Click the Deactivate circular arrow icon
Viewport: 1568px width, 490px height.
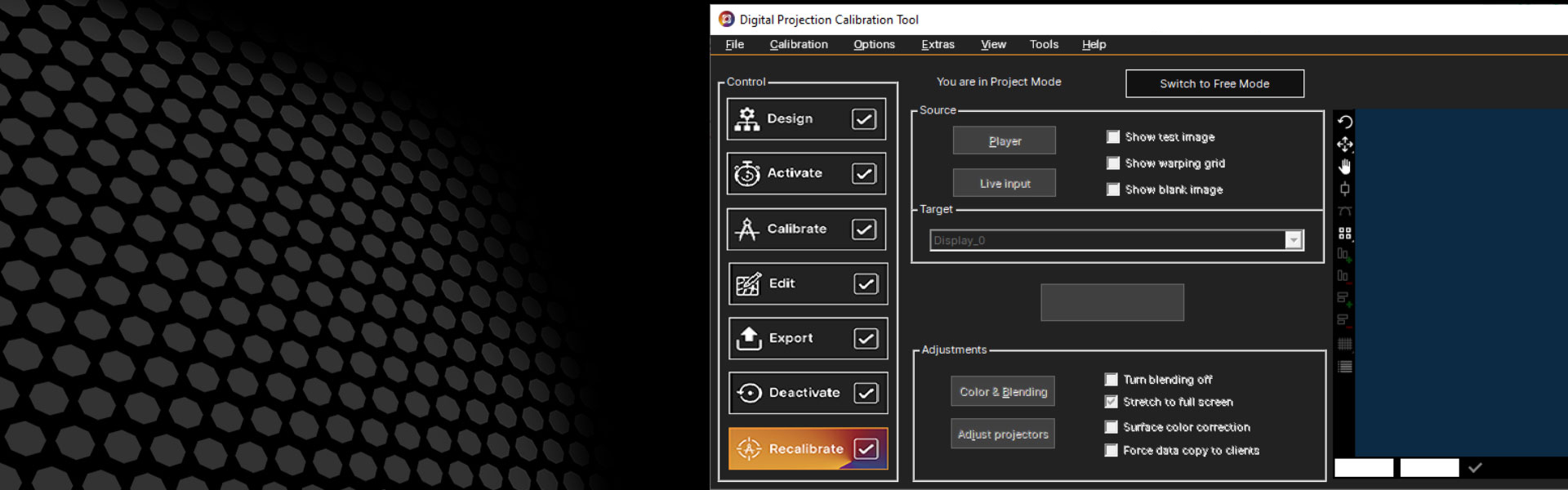coord(748,393)
